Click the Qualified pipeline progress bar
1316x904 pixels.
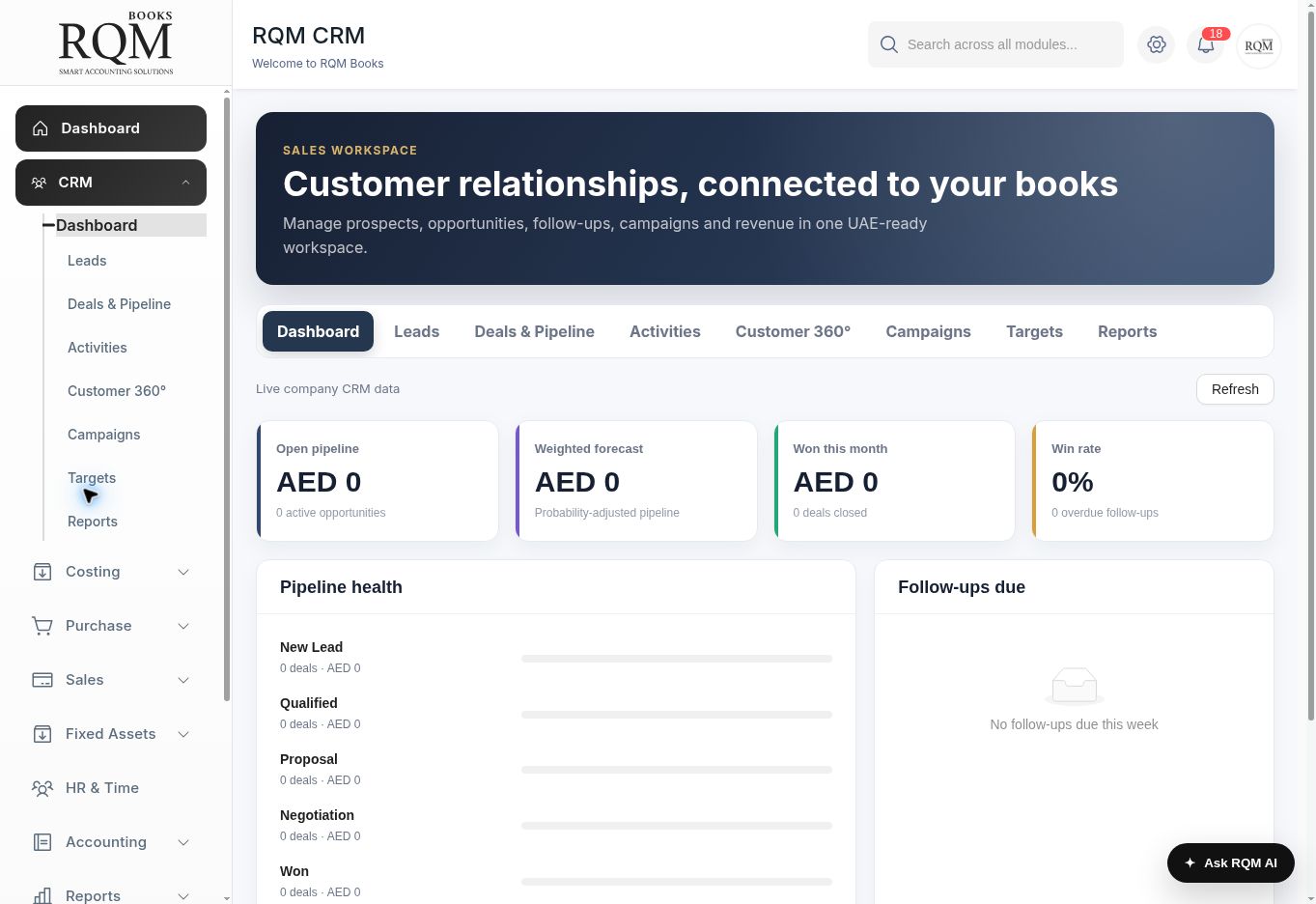click(677, 715)
